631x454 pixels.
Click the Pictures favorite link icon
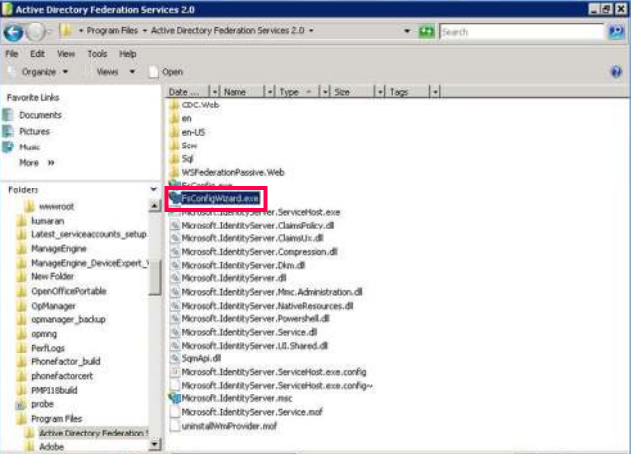[8, 131]
